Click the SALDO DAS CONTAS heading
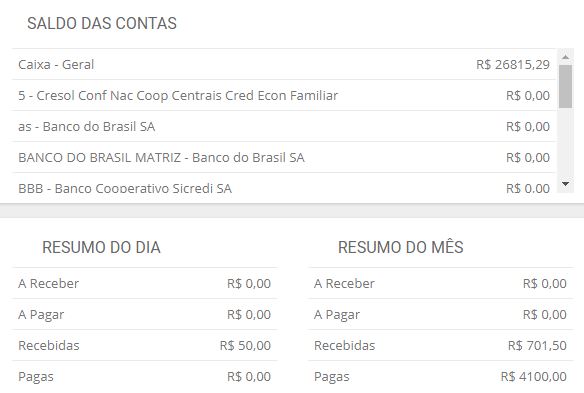 point(102,23)
